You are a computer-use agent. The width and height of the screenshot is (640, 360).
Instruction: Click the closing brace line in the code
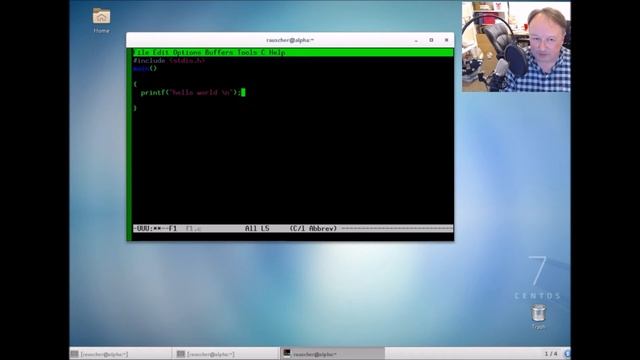click(135, 108)
